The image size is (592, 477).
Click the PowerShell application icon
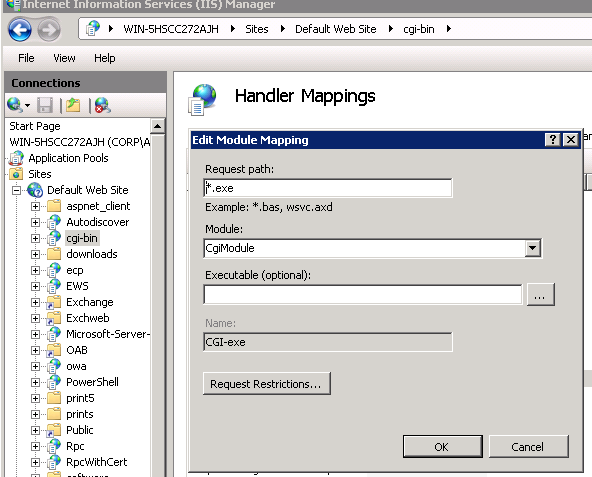point(54,382)
